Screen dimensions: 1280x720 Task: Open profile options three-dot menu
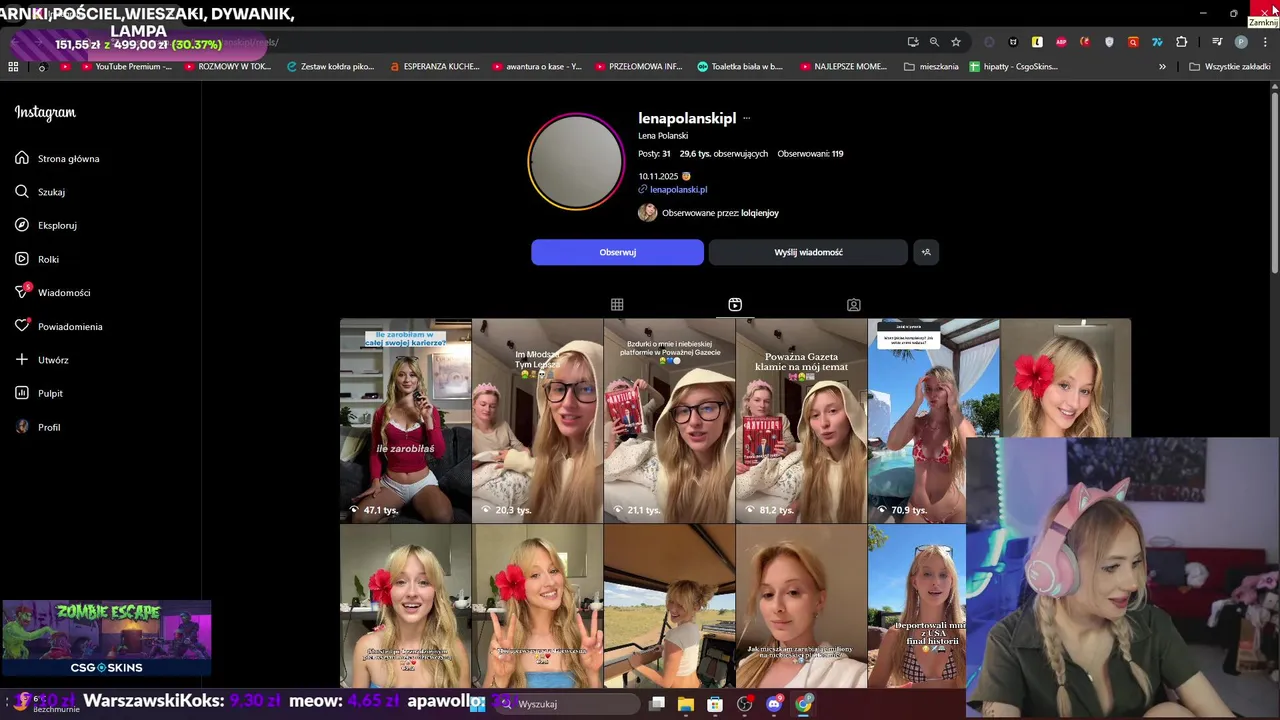coord(746,118)
